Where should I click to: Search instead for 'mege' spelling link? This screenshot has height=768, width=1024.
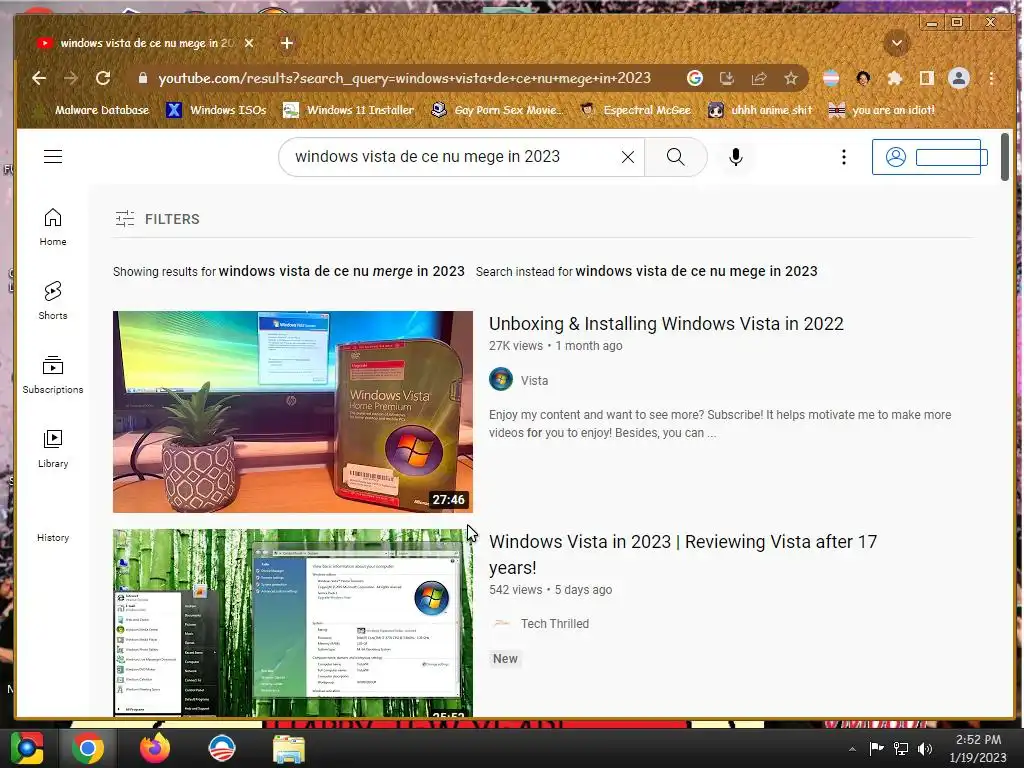[696, 271]
